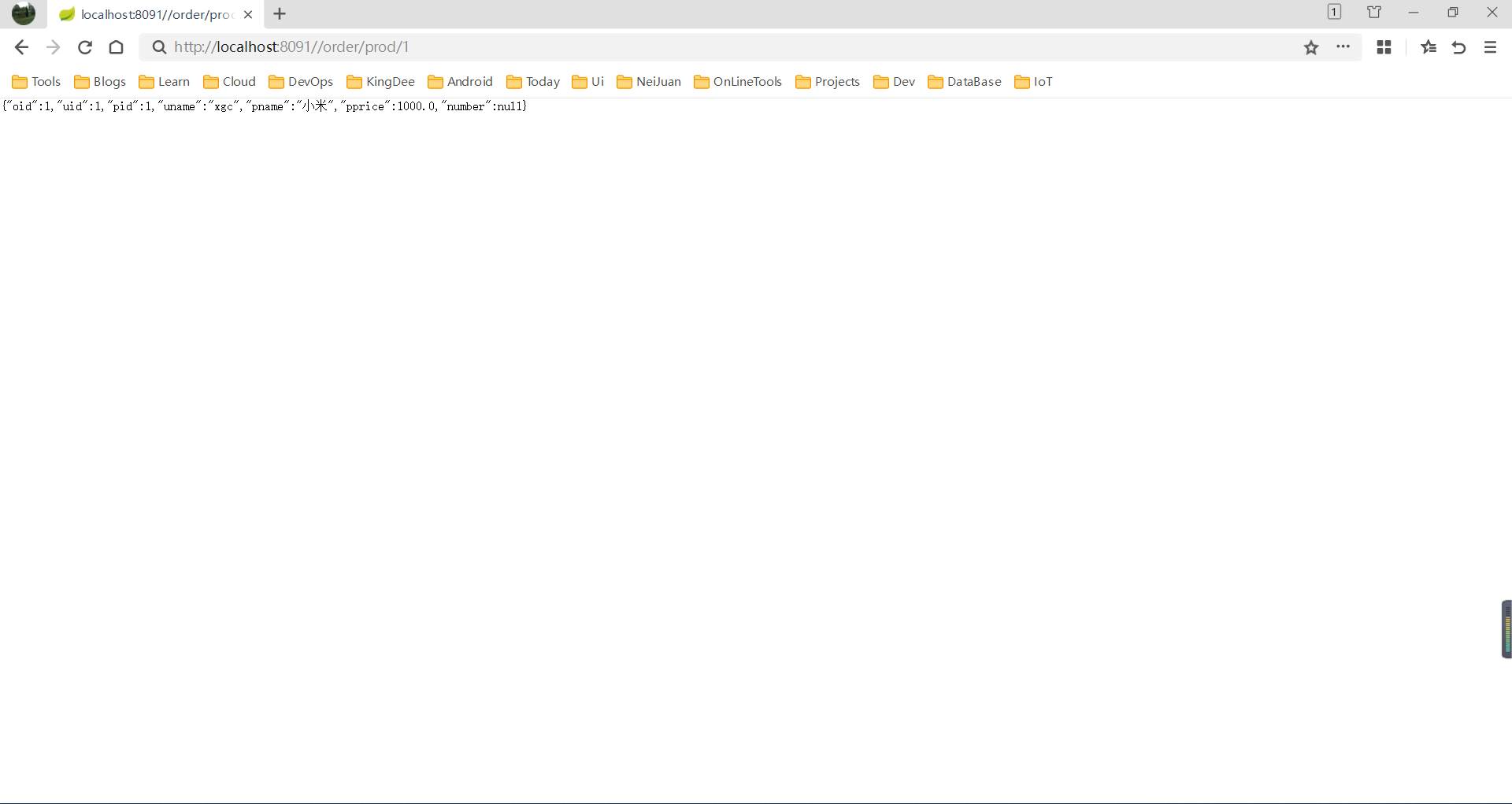Open the DataBase bookmark folder

point(965,82)
